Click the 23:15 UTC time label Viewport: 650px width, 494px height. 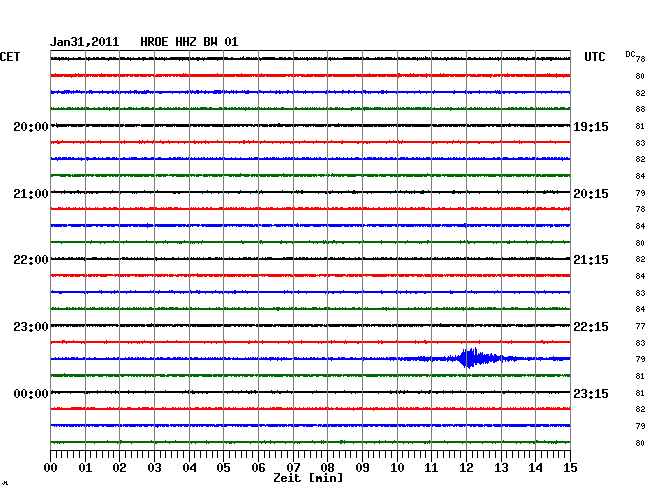point(591,393)
